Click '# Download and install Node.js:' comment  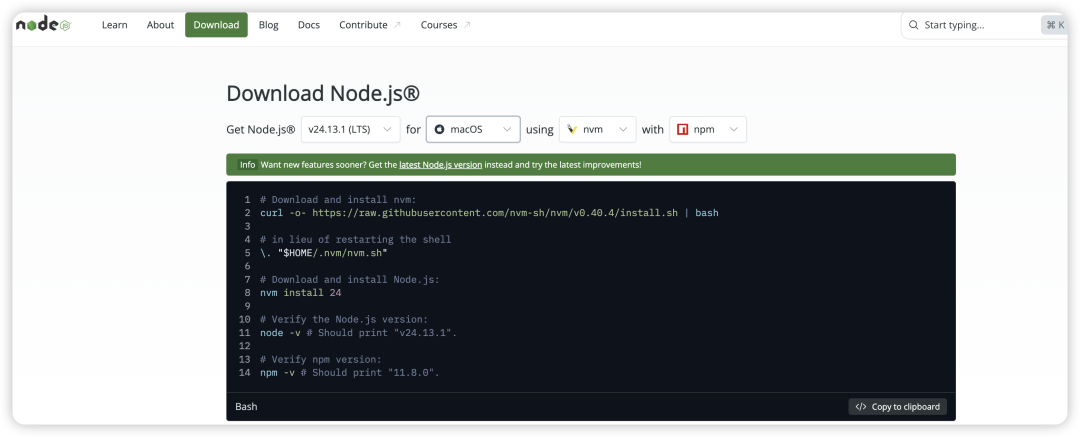pyautogui.click(x=349, y=280)
